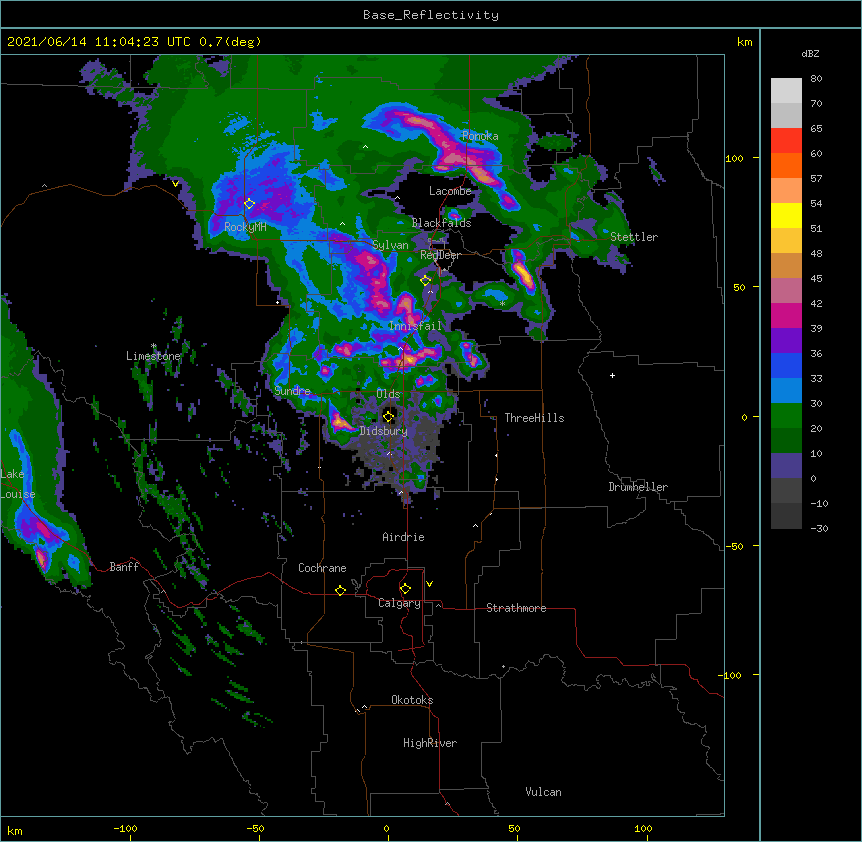This screenshot has height=842, width=862.
Task: Click the asterisk marker above Limestone
Action: click(x=153, y=346)
